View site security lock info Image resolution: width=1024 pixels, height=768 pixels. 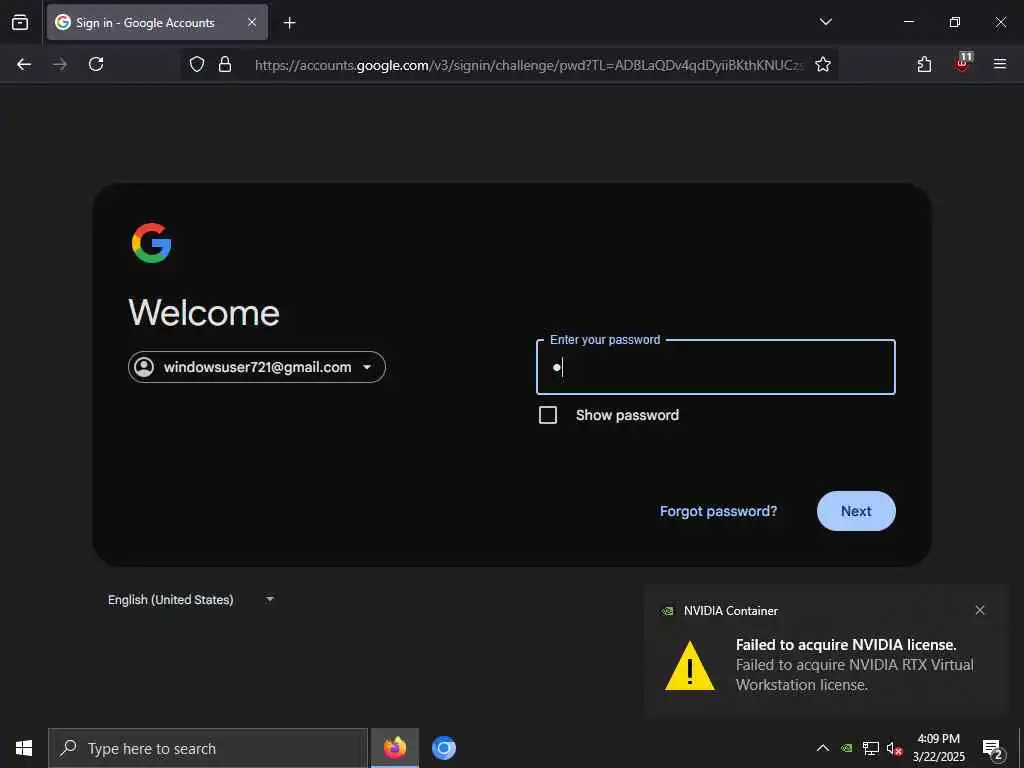pyautogui.click(x=225, y=64)
